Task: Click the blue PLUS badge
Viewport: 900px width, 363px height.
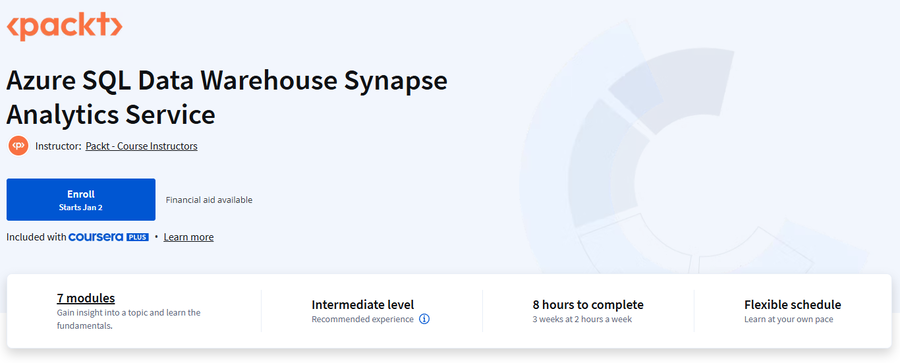Action: [x=137, y=237]
